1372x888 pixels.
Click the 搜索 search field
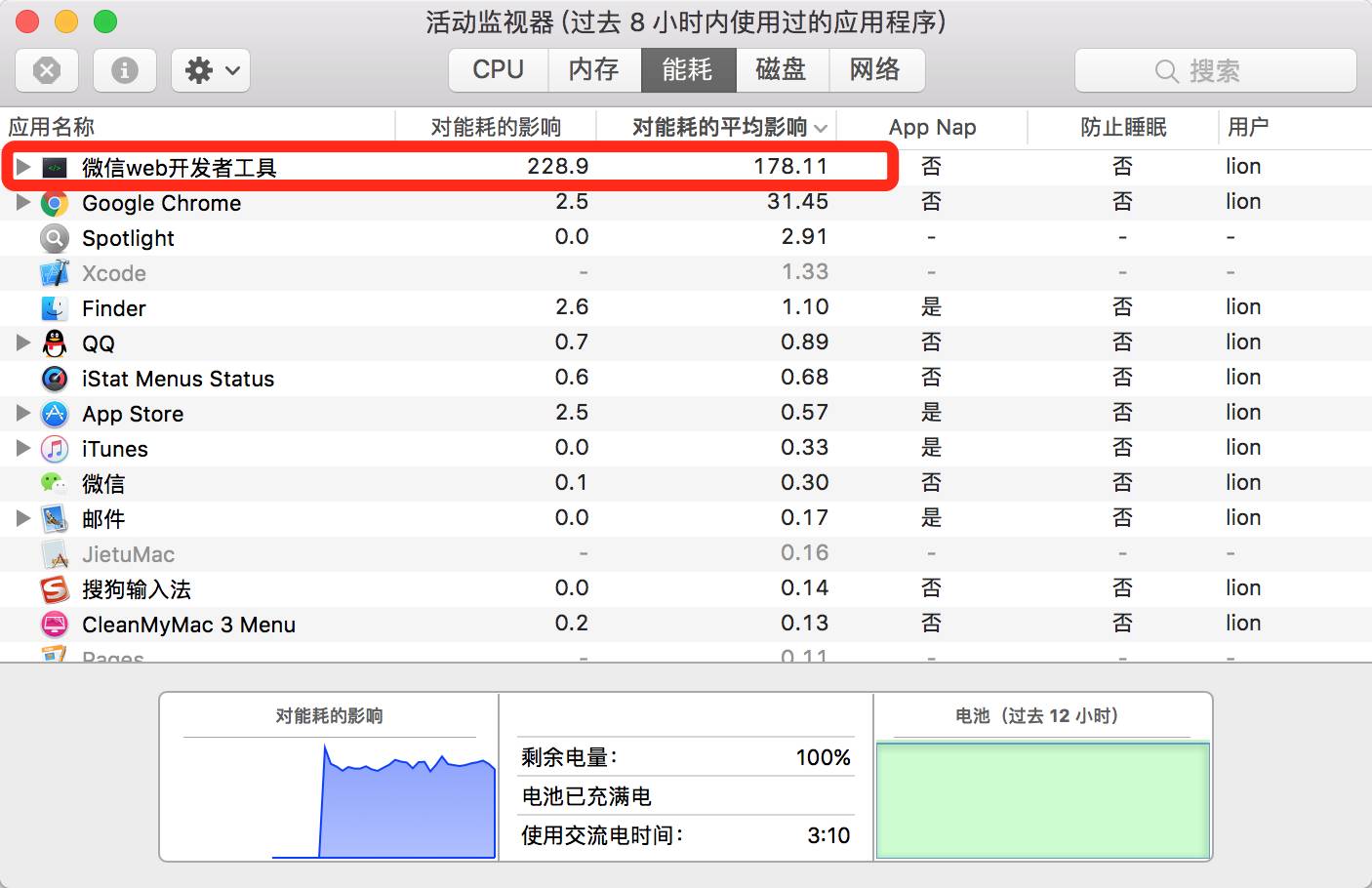1215,71
